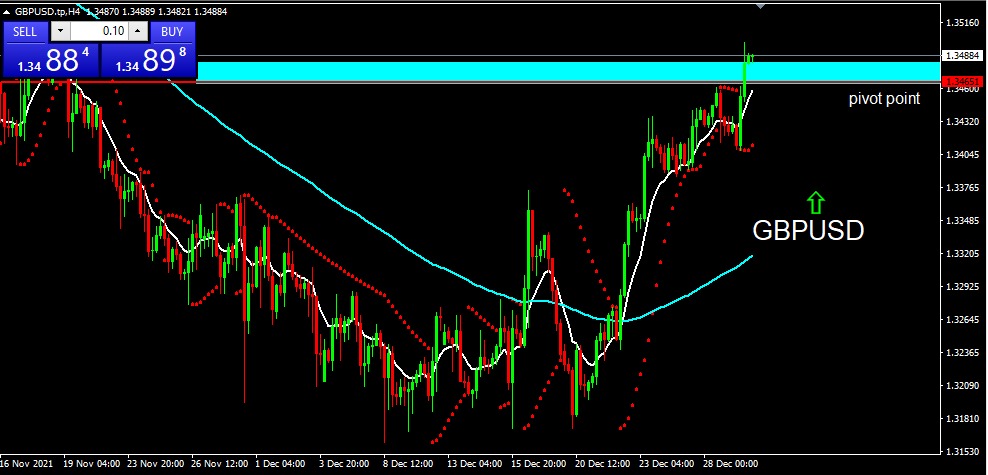Click the current price tag 1.34884

pyautogui.click(x=962, y=55)
